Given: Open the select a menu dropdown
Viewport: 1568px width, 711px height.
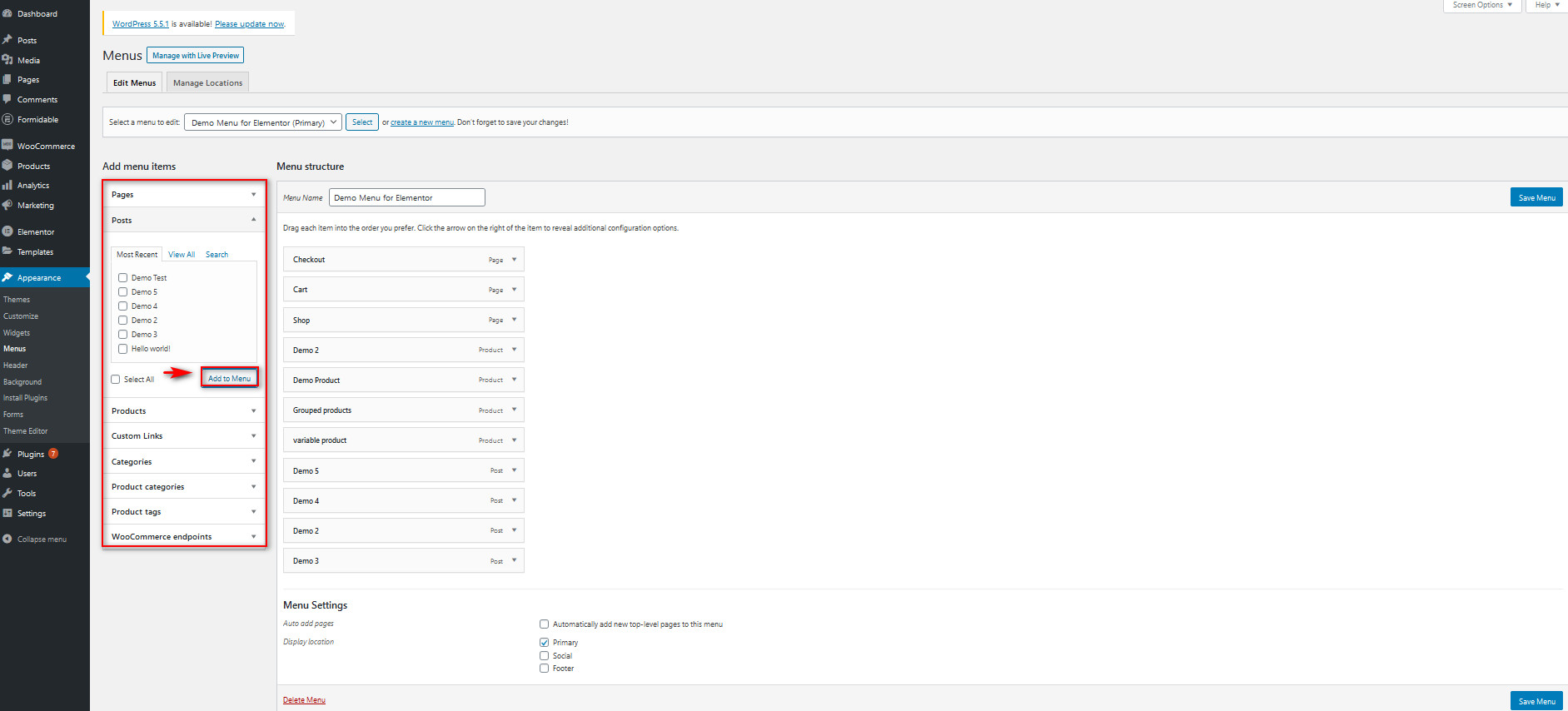Looking at the screenshot, I should click(263, 122).
